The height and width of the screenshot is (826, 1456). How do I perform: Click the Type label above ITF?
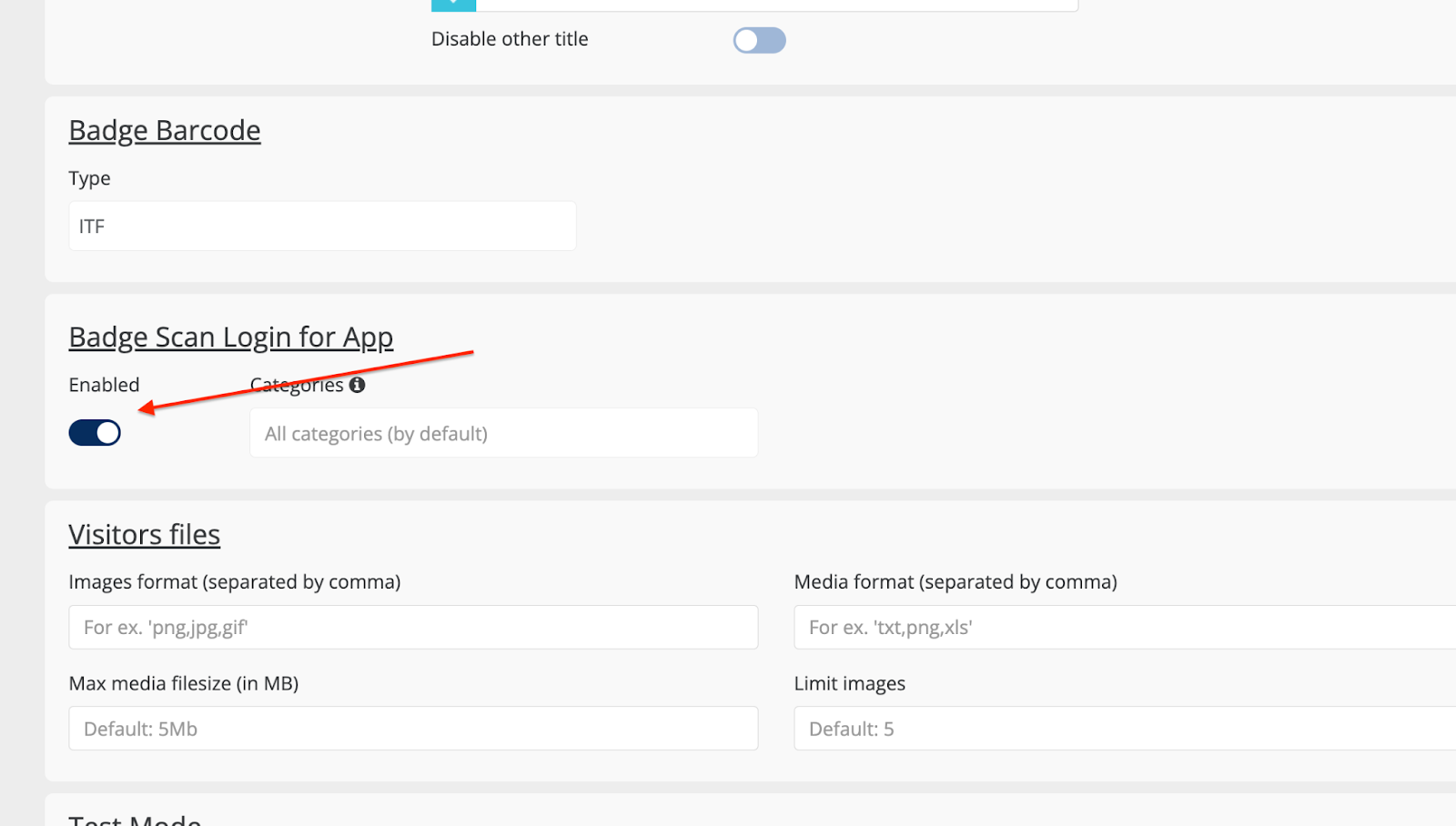(x=89, y=178)
